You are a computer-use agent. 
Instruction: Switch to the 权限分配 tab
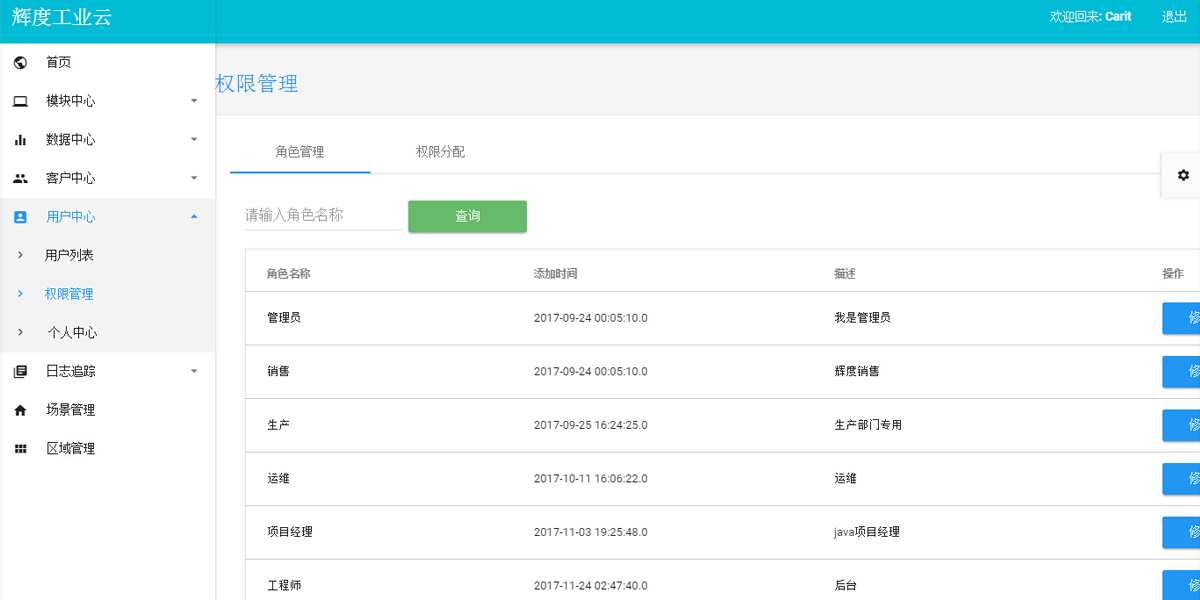coord(440,152)
